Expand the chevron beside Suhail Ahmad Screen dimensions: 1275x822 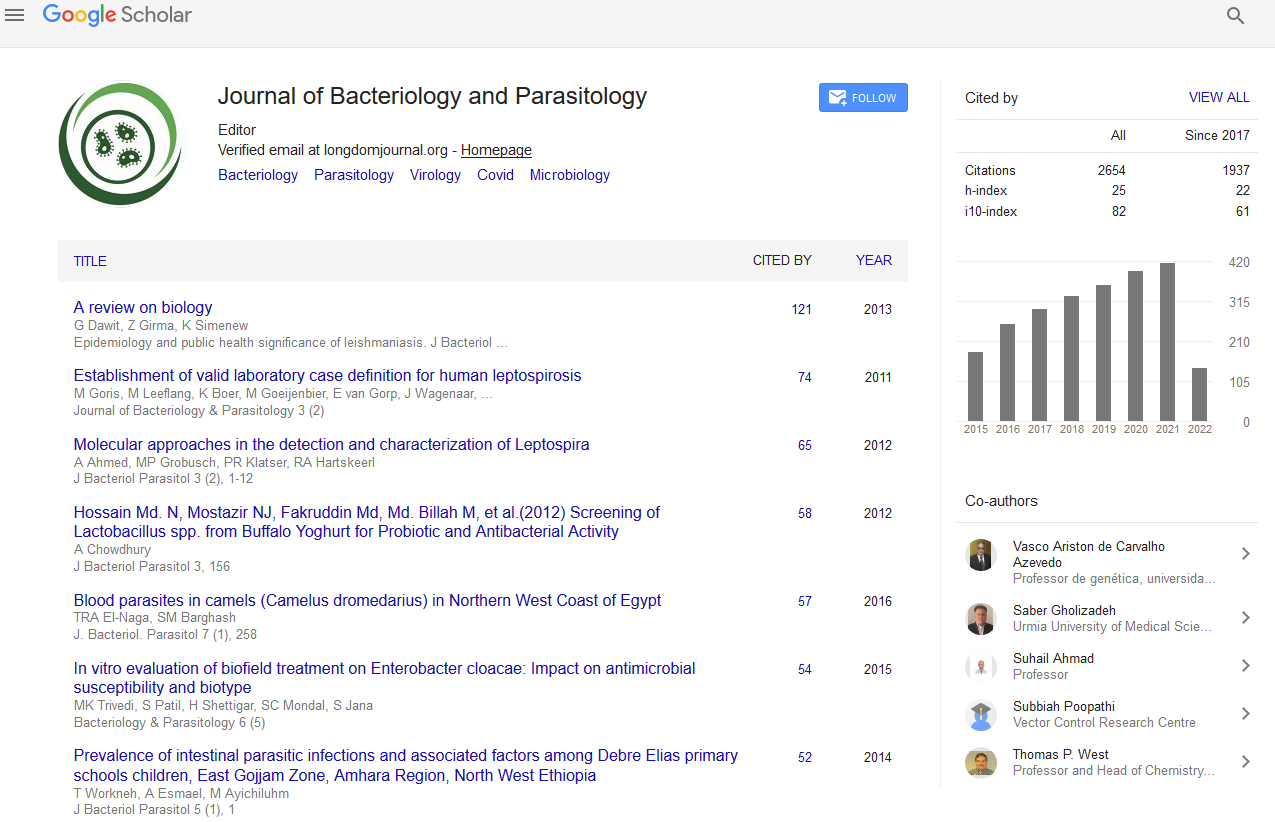1246,665
